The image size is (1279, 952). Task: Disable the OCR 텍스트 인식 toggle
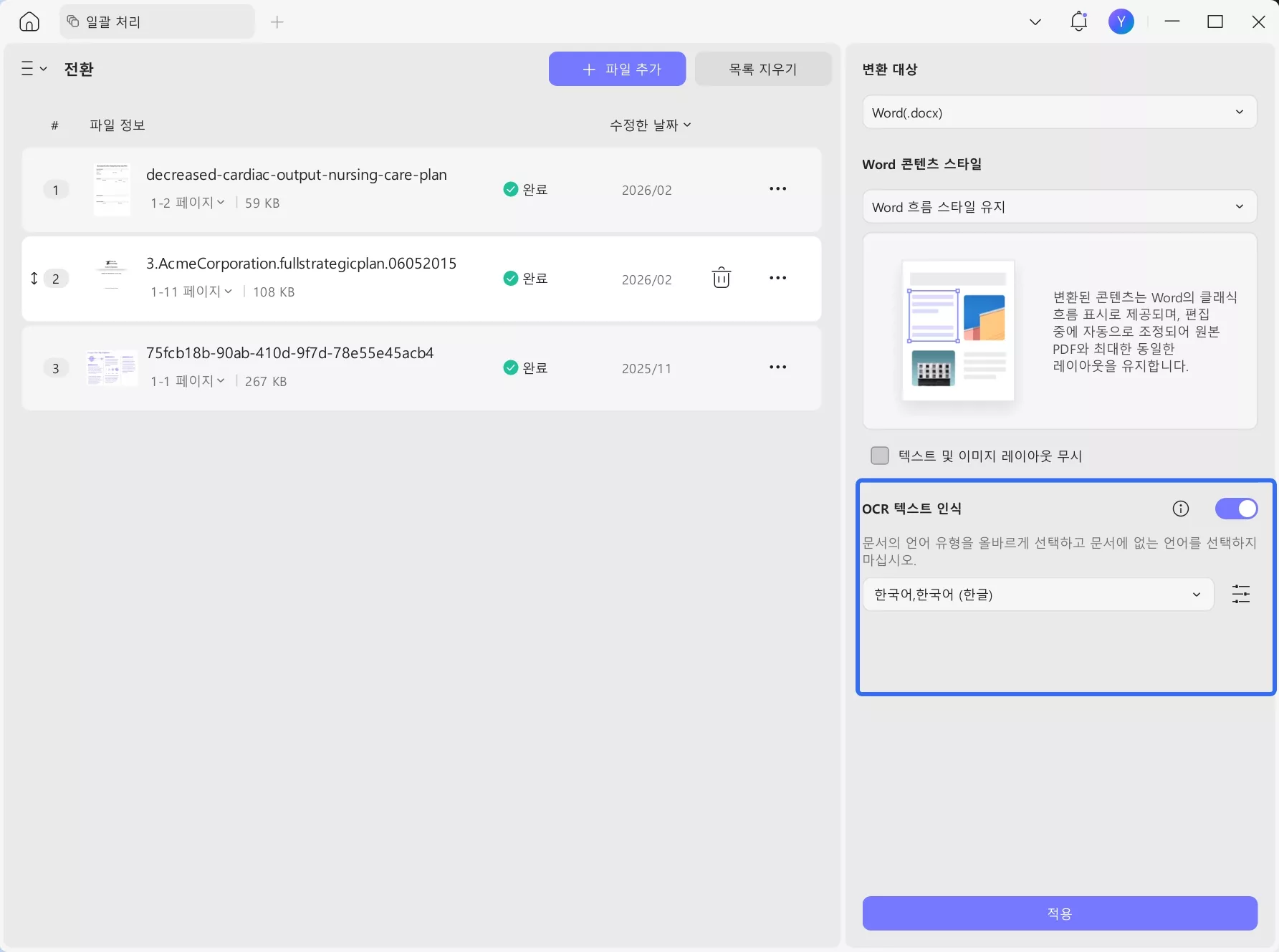pos(1235,509)
